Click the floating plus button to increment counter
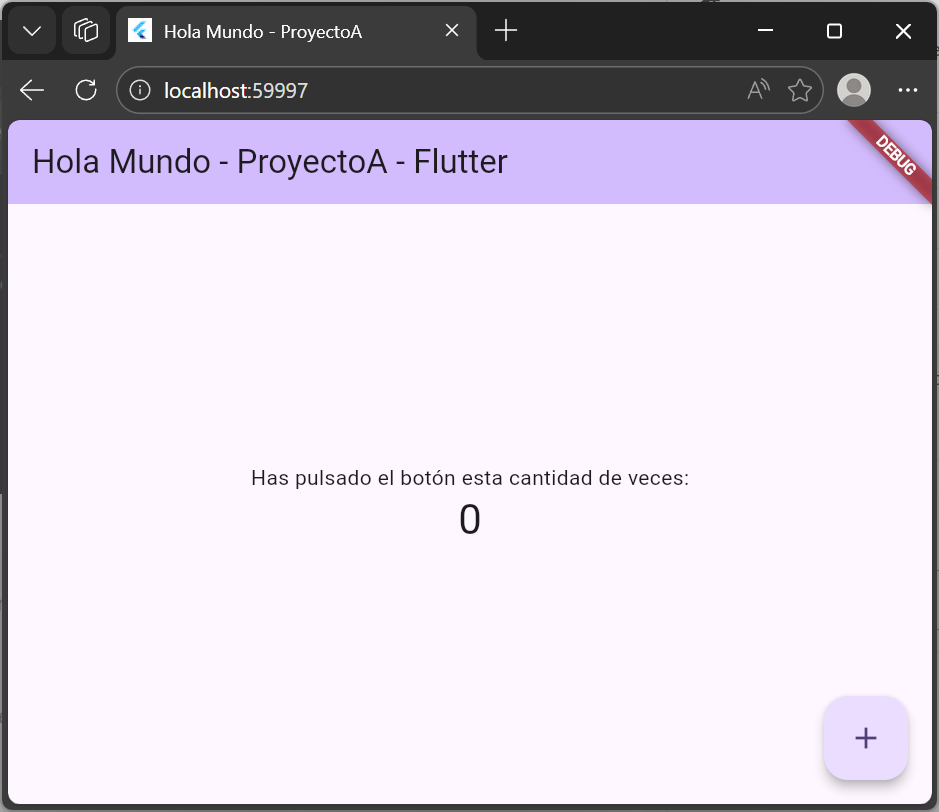This screenshot has height=812, width=939. [x=865, y=738]
